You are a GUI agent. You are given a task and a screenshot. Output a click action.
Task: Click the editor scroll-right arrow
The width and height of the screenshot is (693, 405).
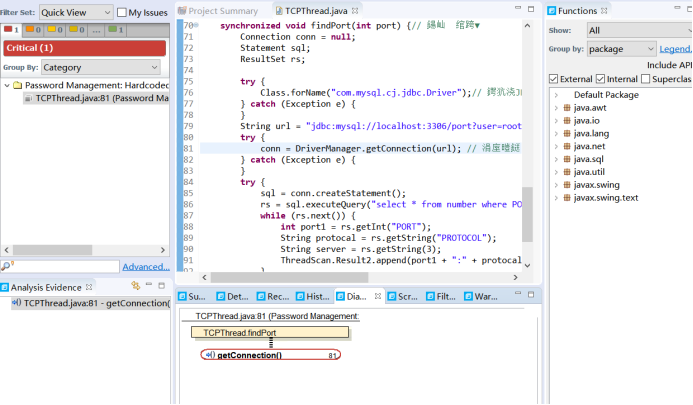[x=515, y=277]
